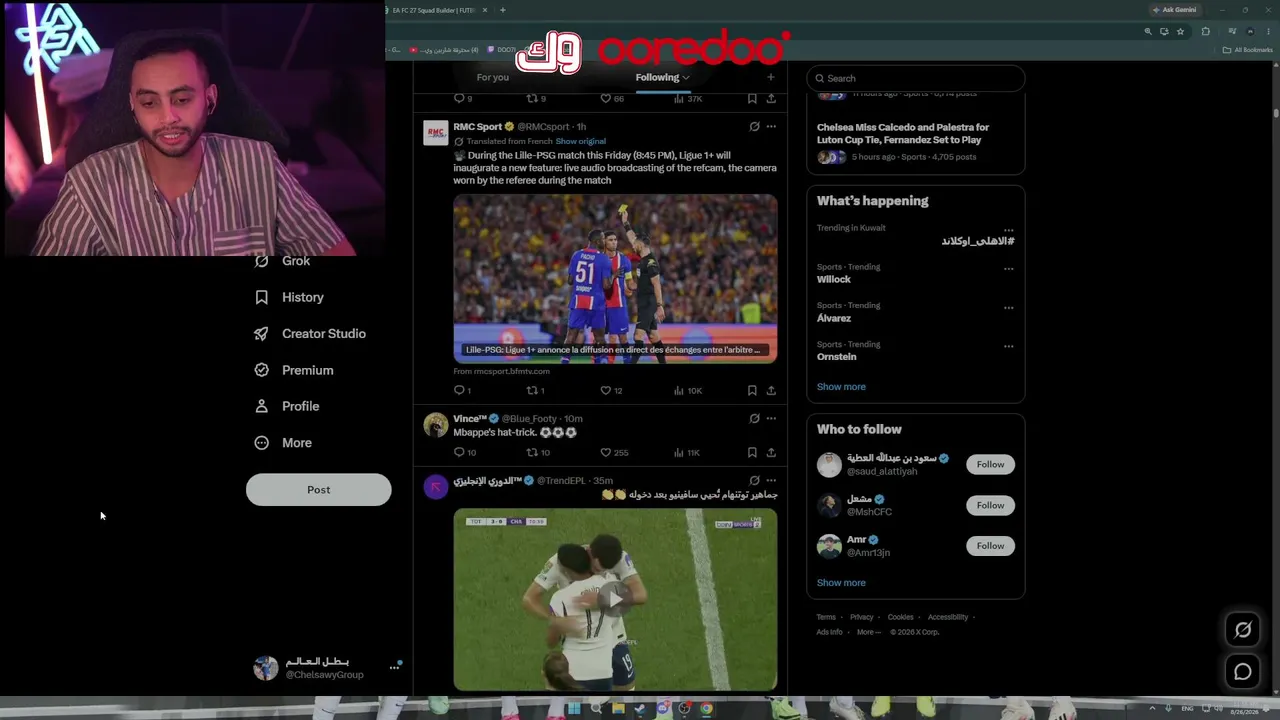
Task: Open the Ads info footer link
Action: tap(829, 632)
